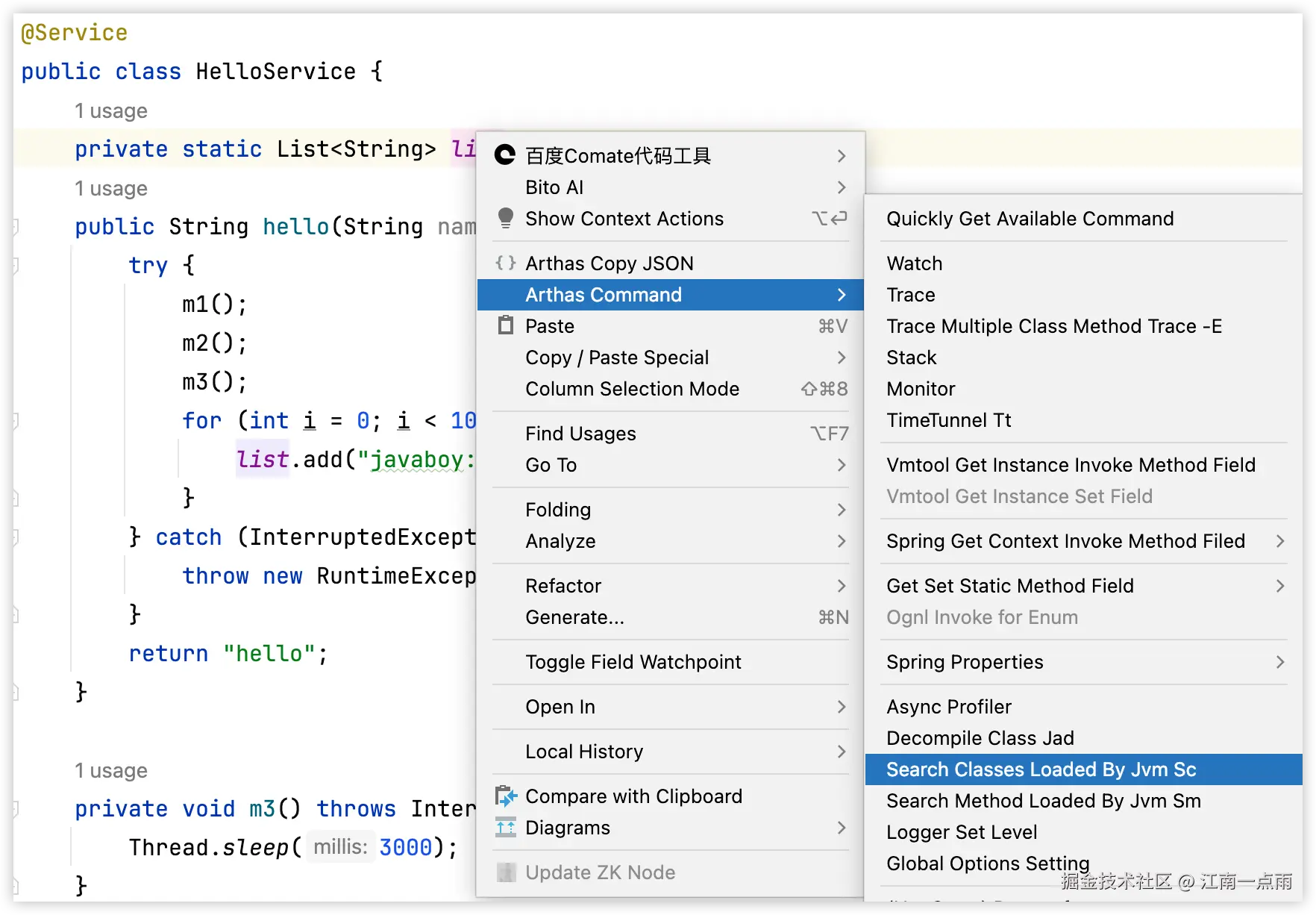Viewport: 1316px width, 915px height.
Task: Select Column Selection Mode option
Action: pos(632,389)
